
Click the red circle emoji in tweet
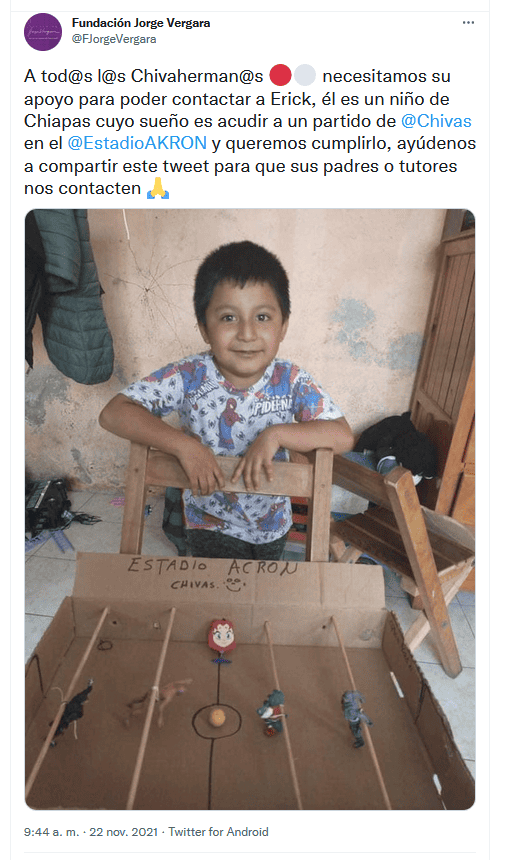(x=281, y=76)
